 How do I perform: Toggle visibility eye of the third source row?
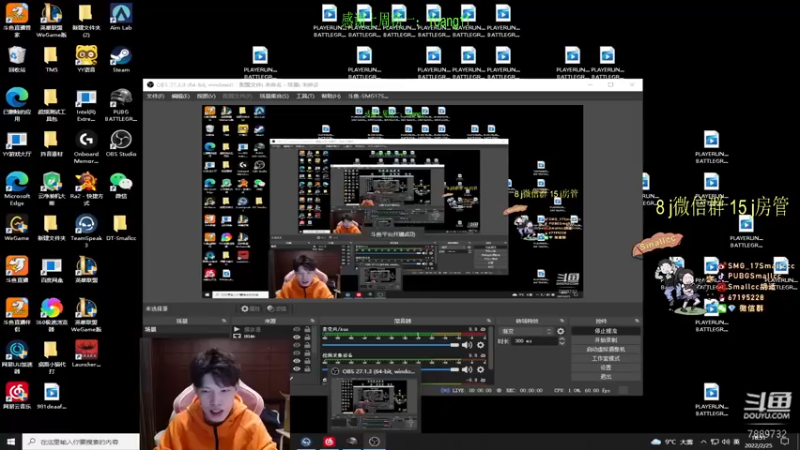click(x=297, y=345)
